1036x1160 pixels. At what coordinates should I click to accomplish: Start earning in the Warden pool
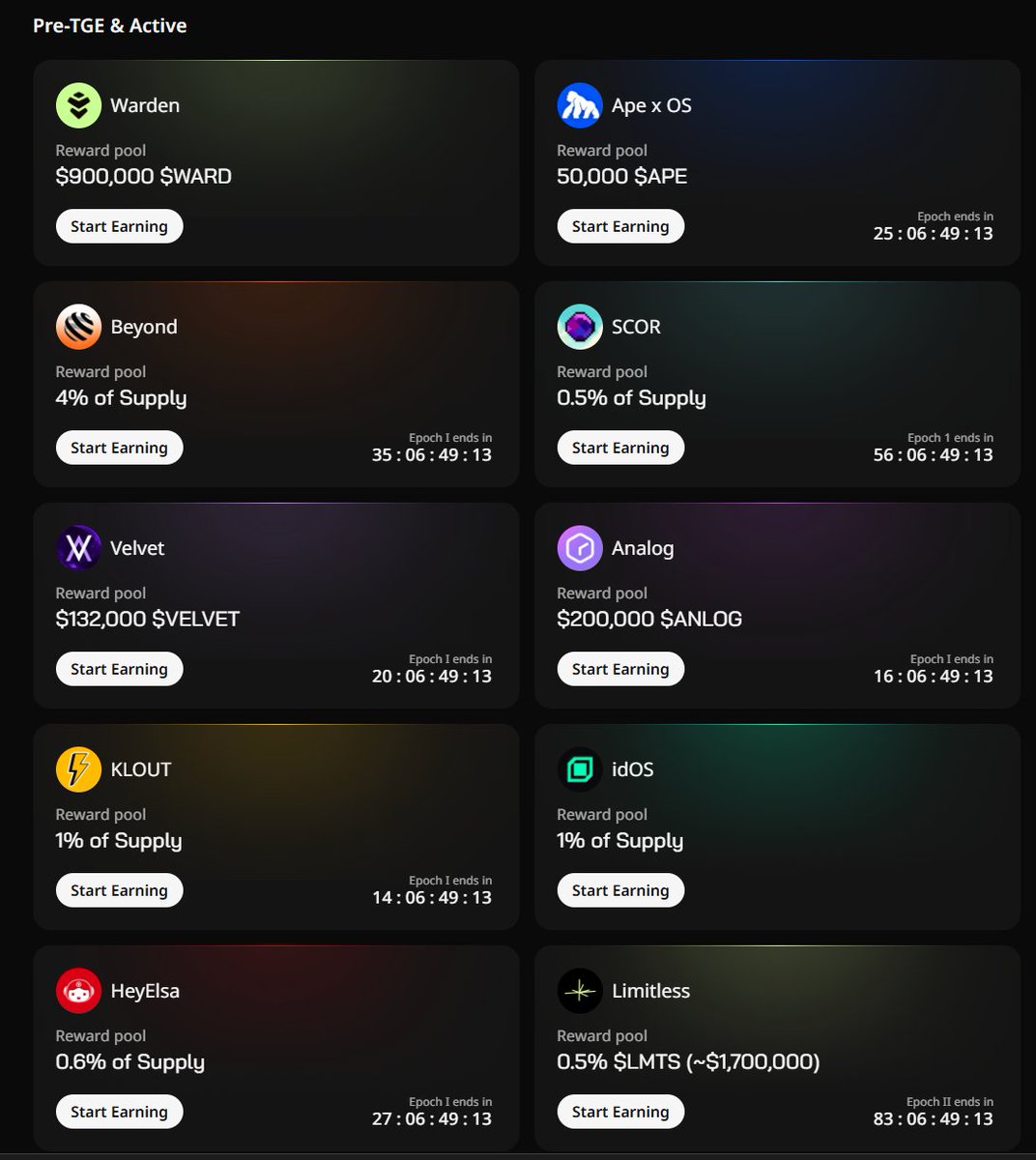coord(119,226)
